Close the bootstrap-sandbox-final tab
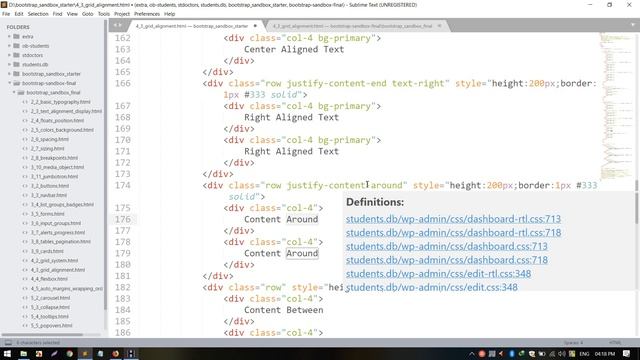 point(439,26)
